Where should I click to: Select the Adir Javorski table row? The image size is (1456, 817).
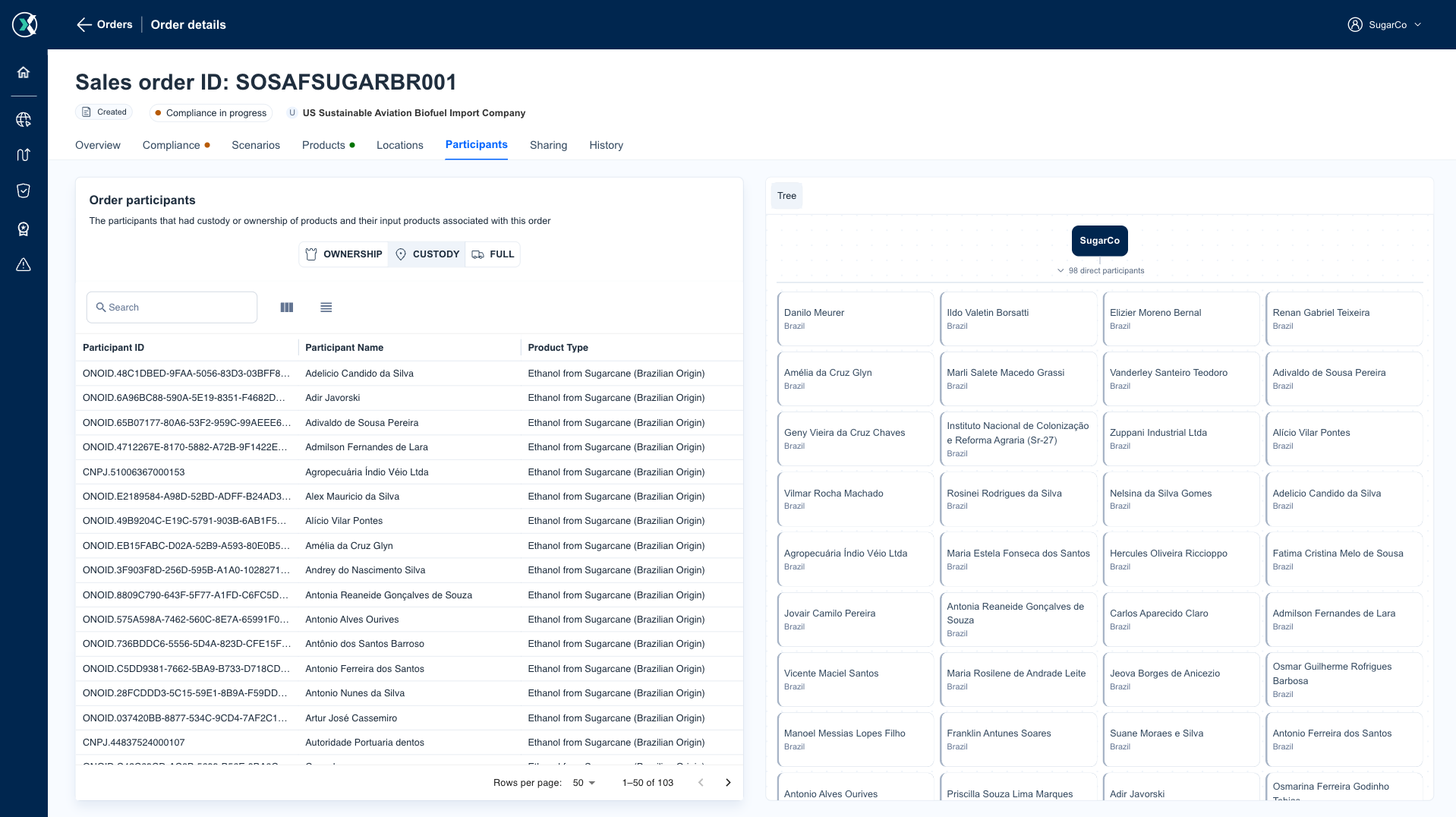[x=409, y=398]
